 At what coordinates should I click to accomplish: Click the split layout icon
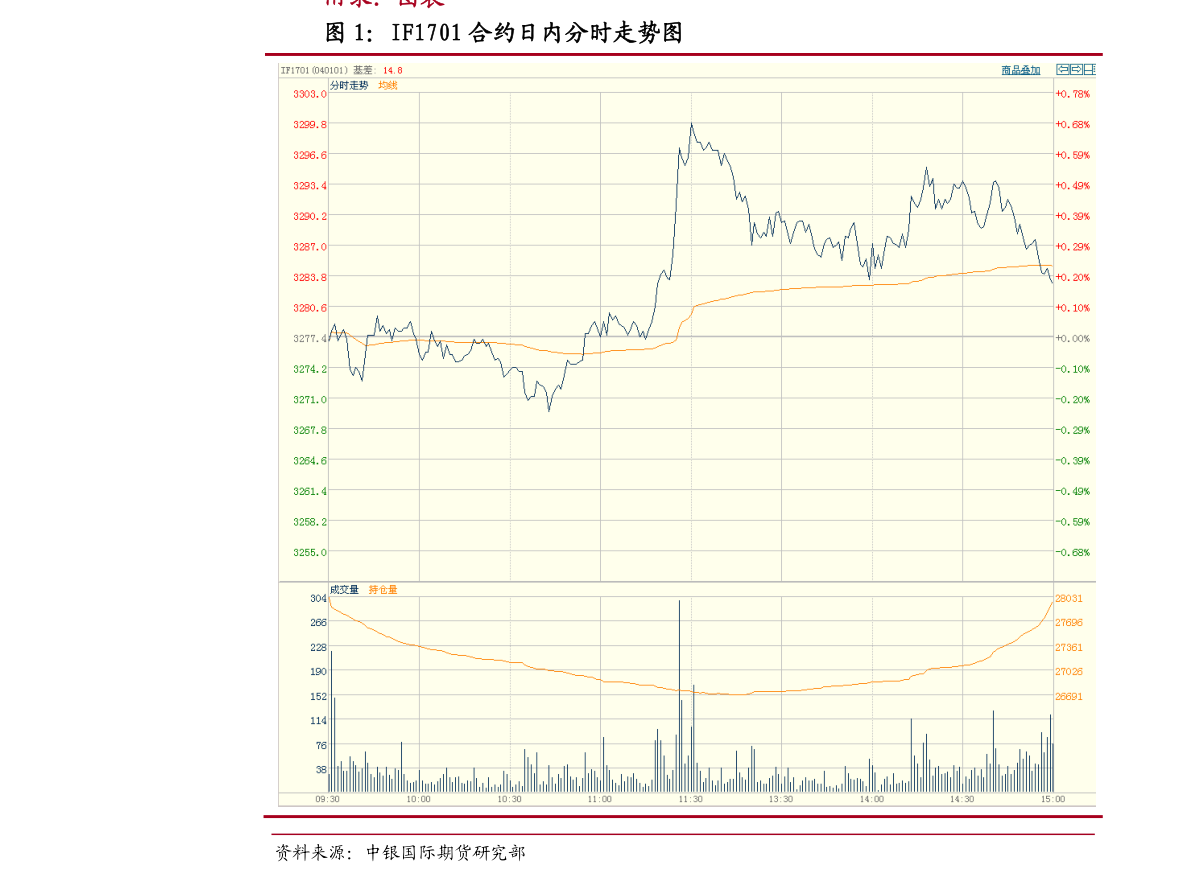1090,70
